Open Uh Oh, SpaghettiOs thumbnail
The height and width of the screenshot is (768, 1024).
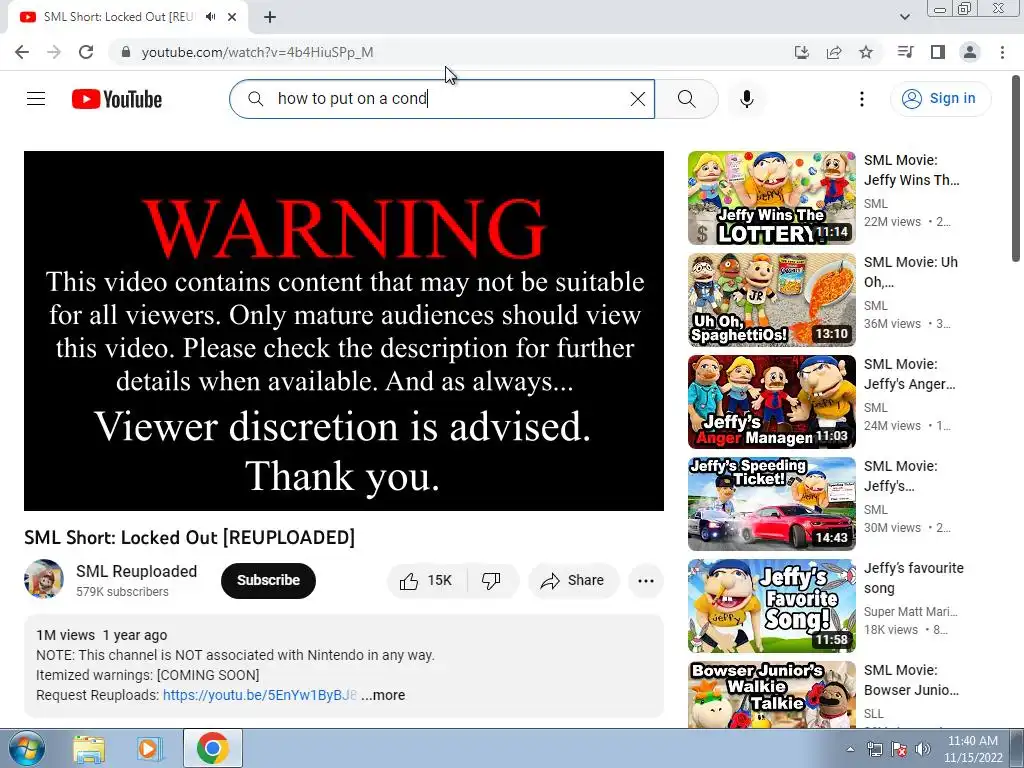click(x=771, y=300)
